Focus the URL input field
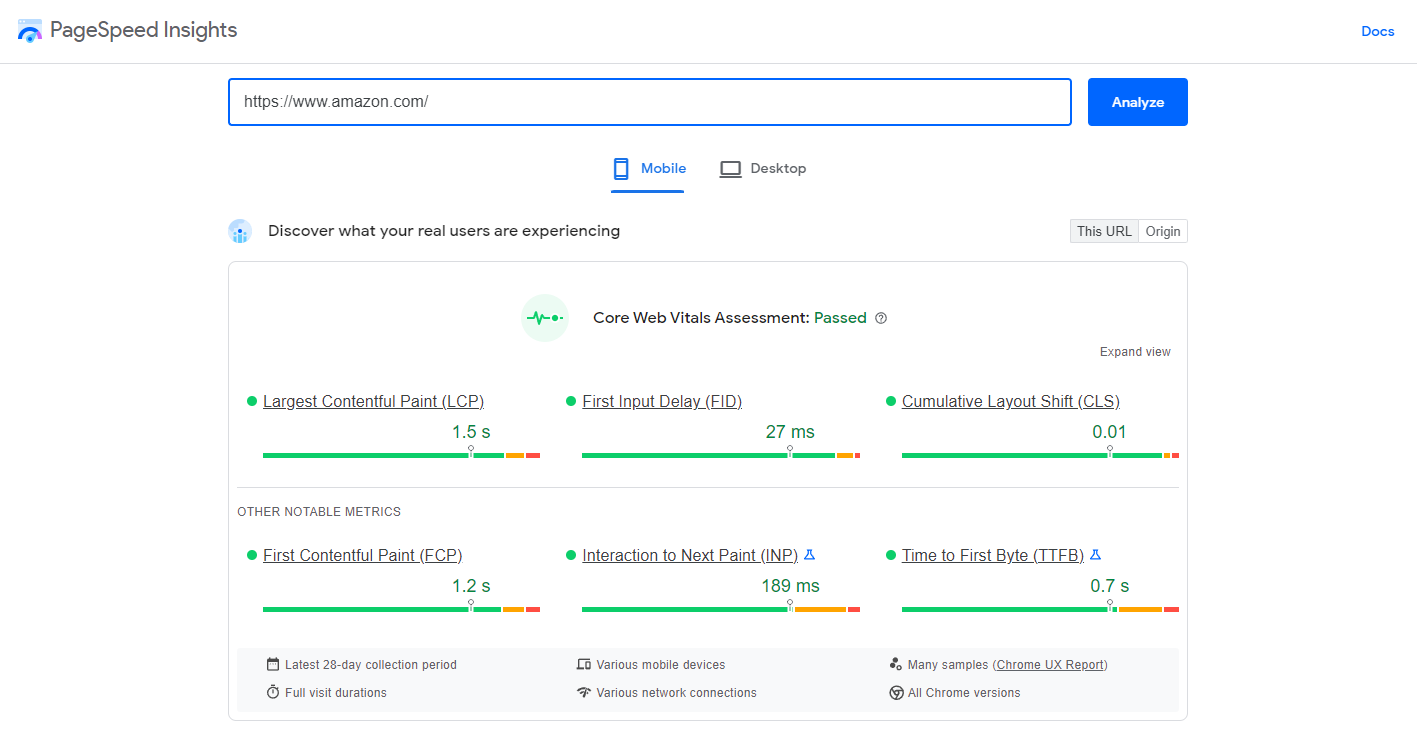The height and width of the screenshot is (743, 1417). click(649, 102)
